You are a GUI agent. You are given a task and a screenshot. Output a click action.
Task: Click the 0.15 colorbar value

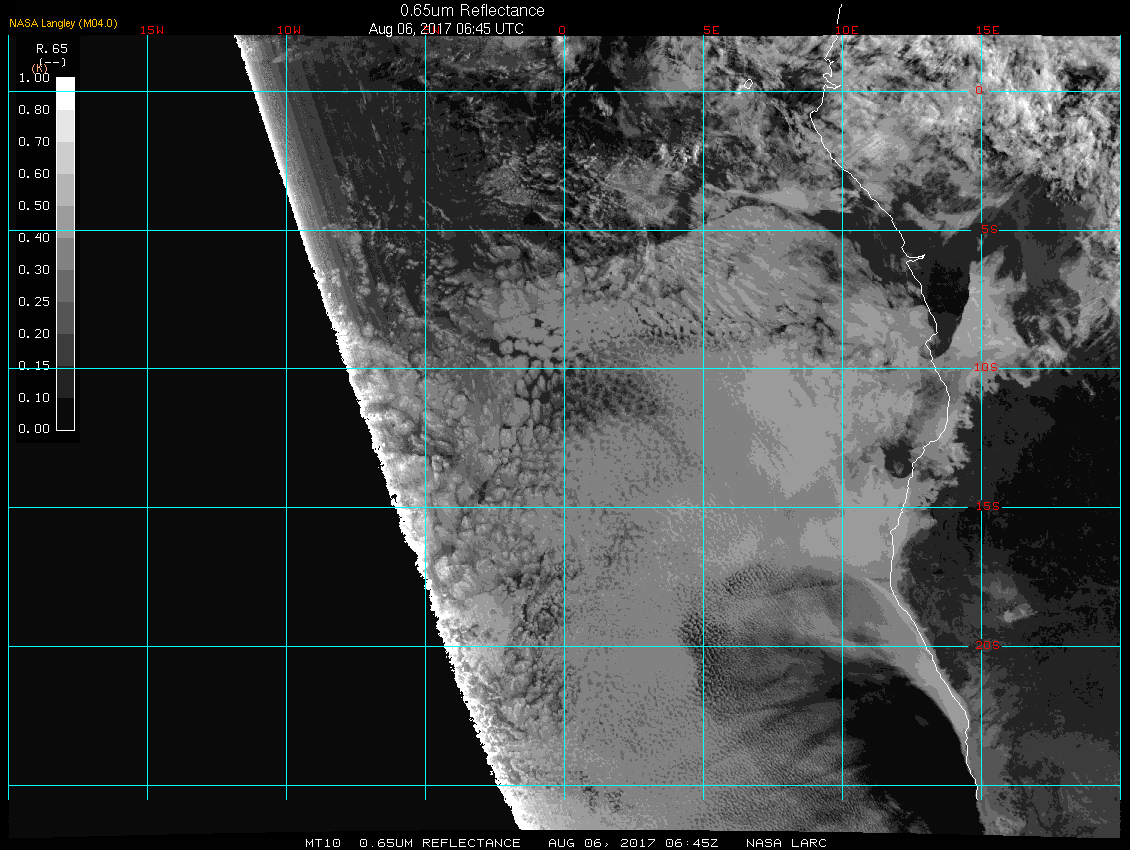click(x=34, y=366)
